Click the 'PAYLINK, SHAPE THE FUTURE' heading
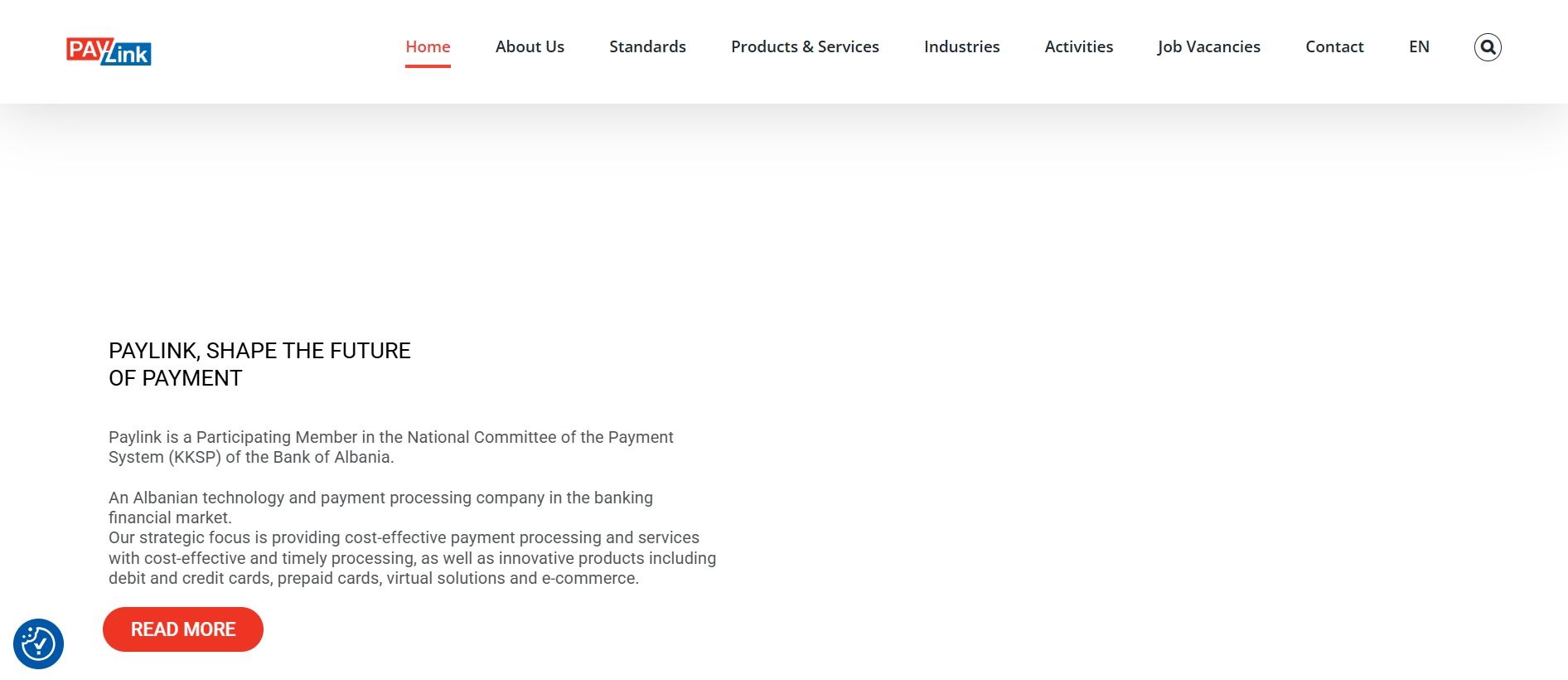 point(259,351)
